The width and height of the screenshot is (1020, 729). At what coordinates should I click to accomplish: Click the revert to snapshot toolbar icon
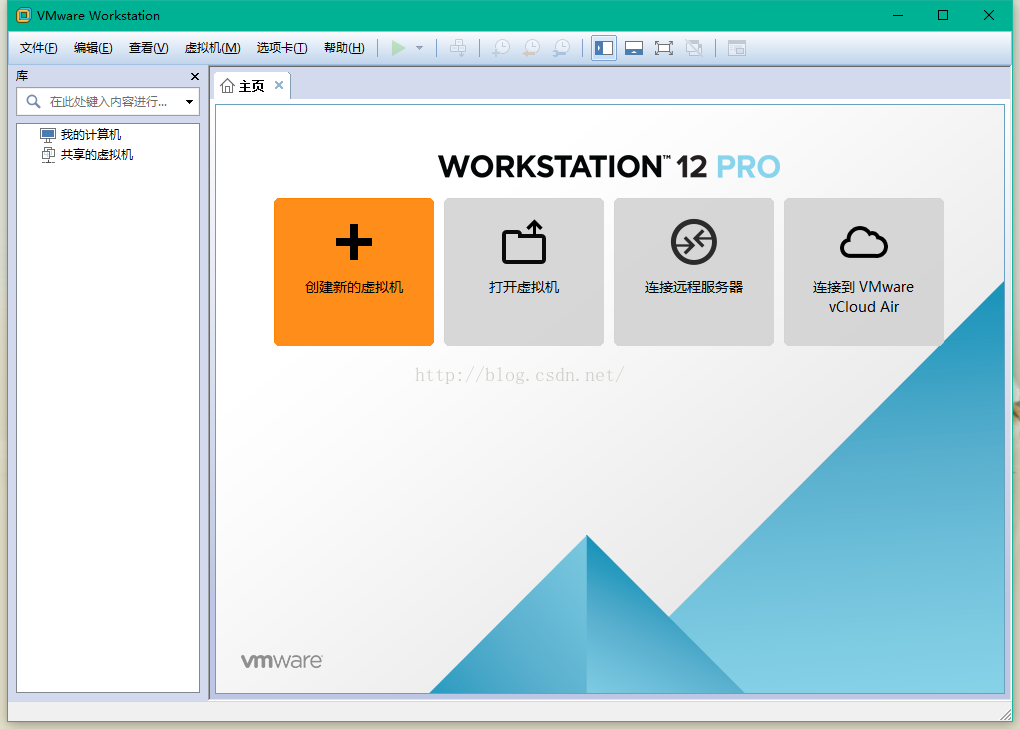[531, 48]
